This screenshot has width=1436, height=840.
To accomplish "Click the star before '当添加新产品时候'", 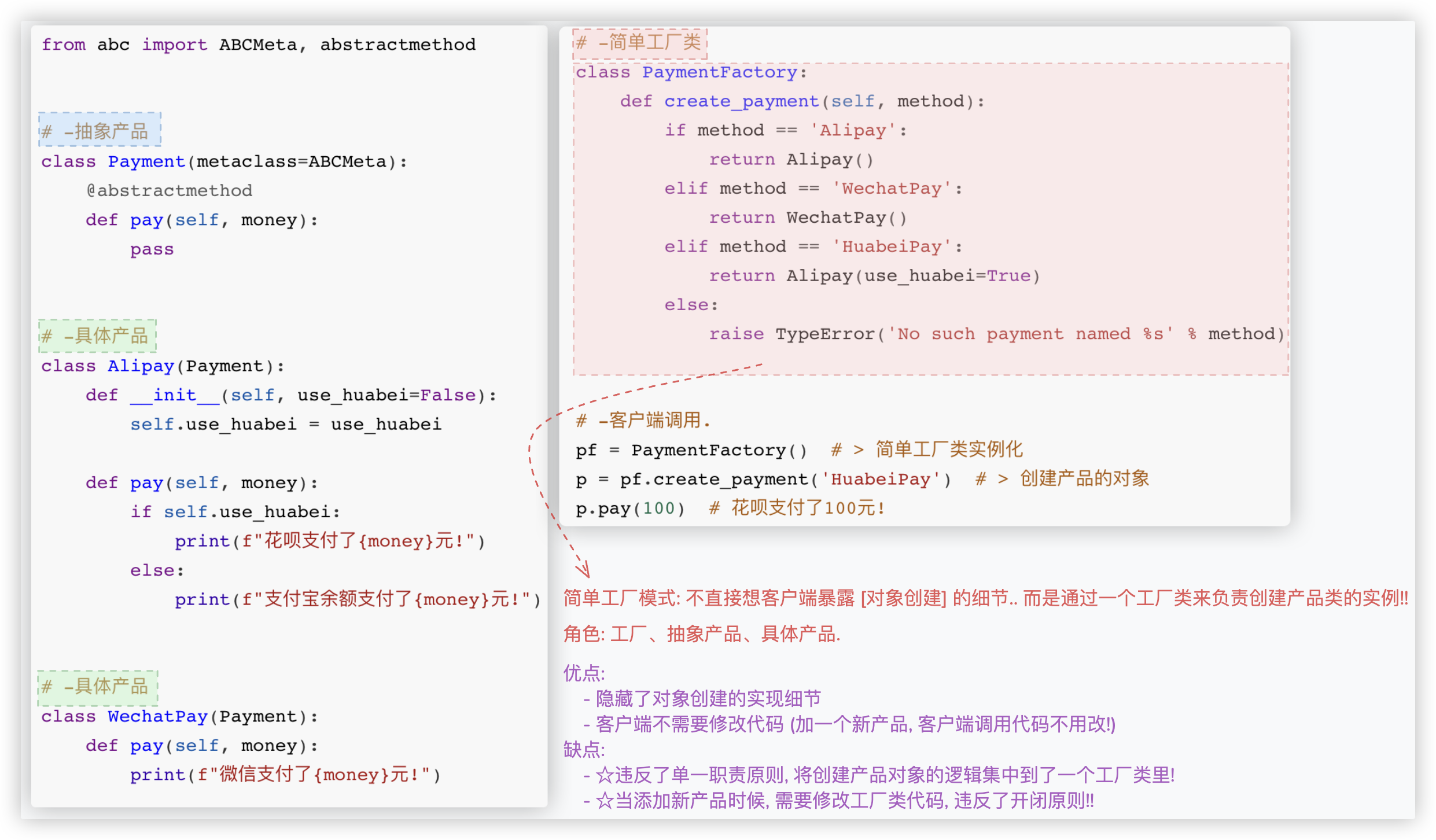I will coord(605,801).
